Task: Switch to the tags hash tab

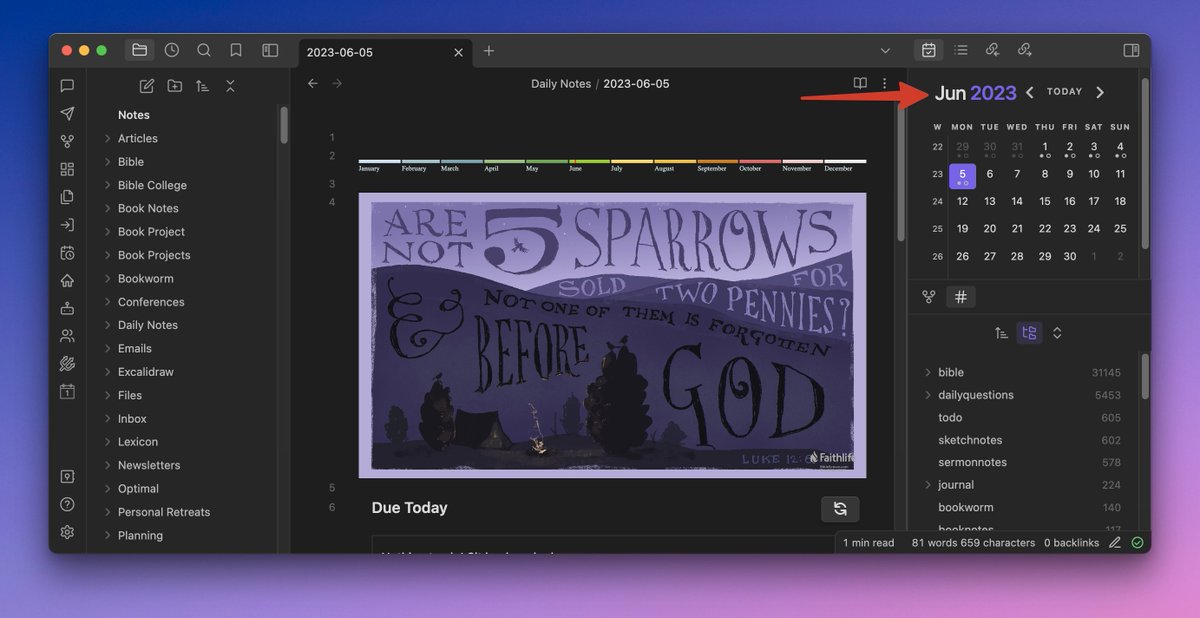Action: 960,297
